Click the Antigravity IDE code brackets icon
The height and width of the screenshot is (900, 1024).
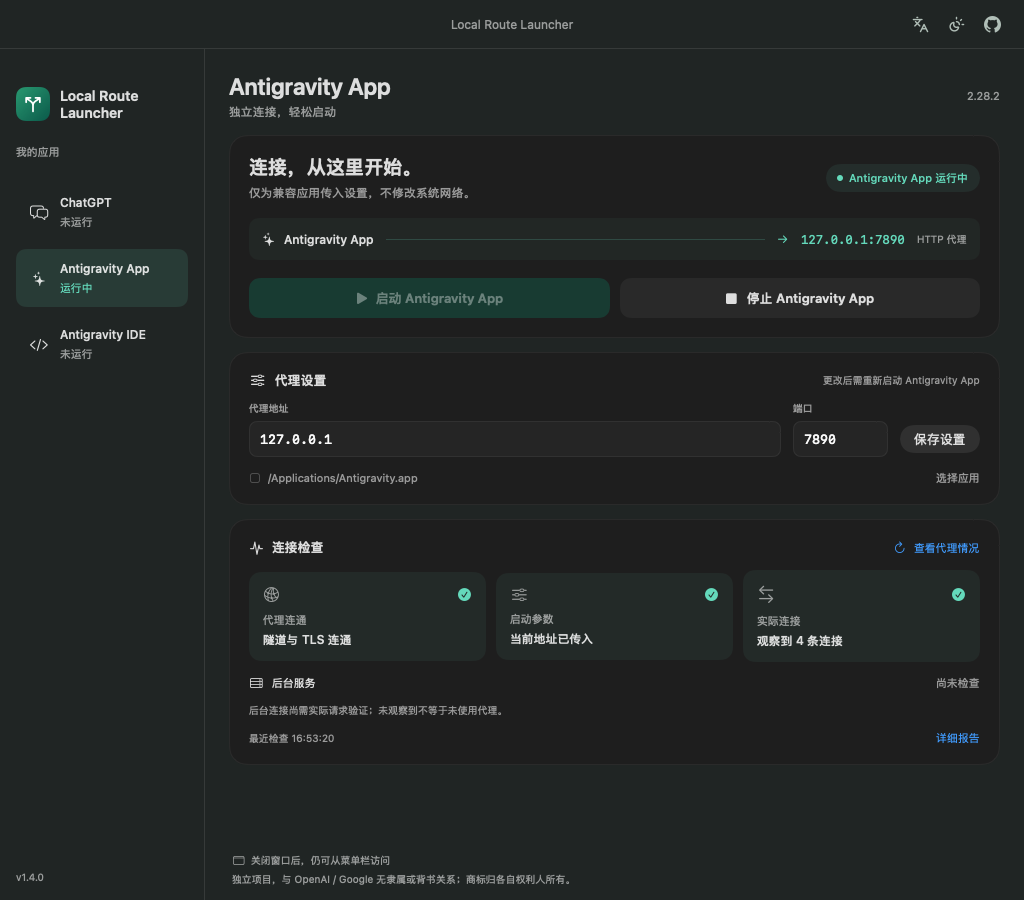coord(39,345)
